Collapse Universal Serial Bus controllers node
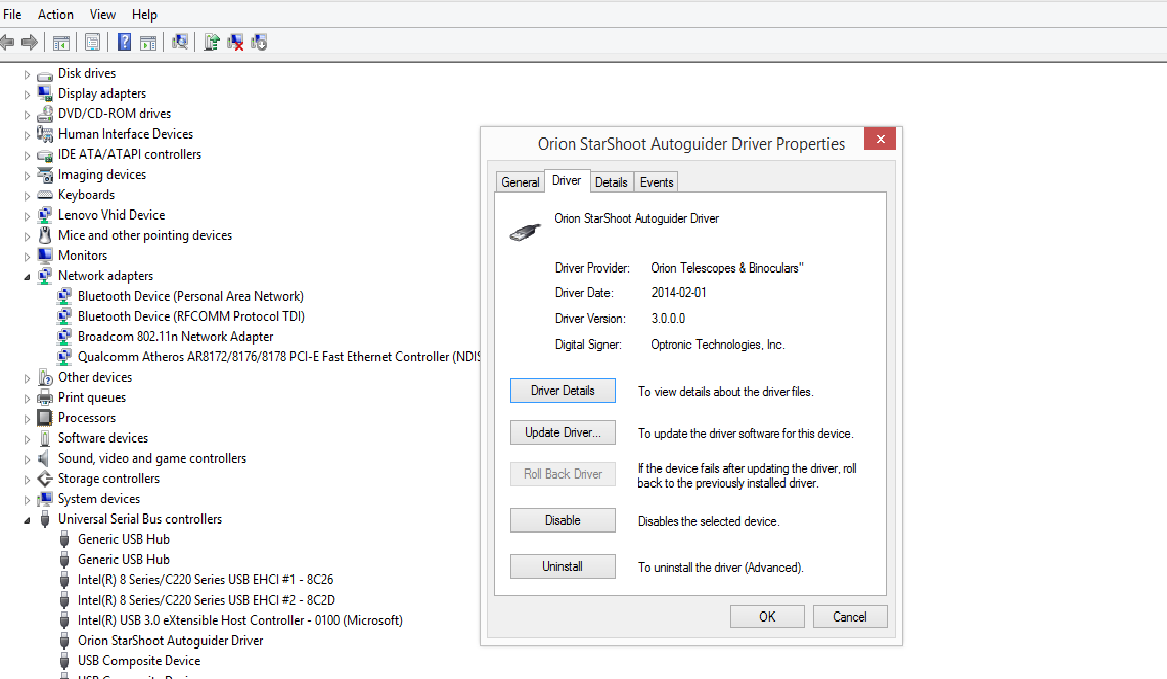 tap(28, 520)
